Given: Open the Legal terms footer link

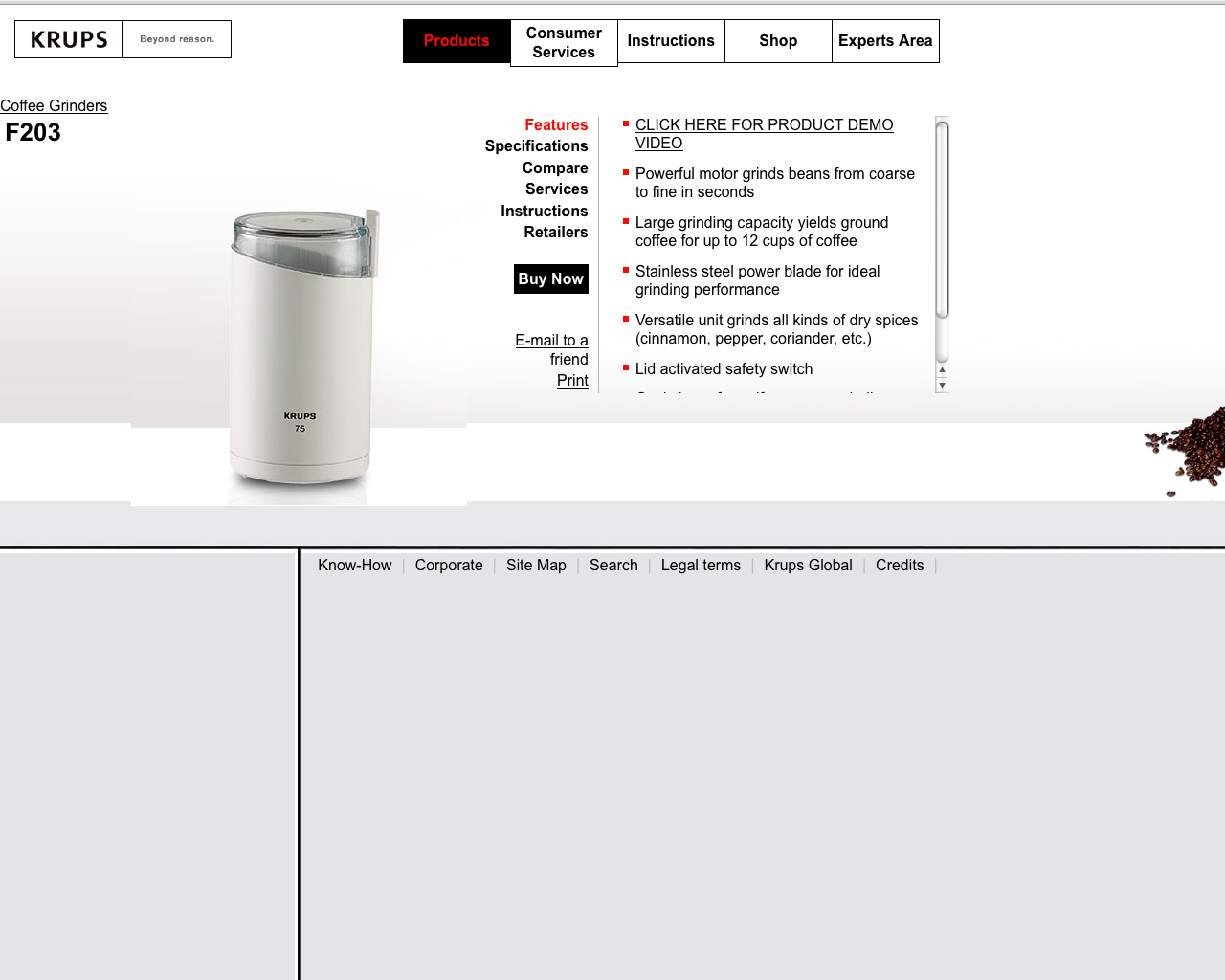Looking at the screenshot, I should tap(701, 565).
